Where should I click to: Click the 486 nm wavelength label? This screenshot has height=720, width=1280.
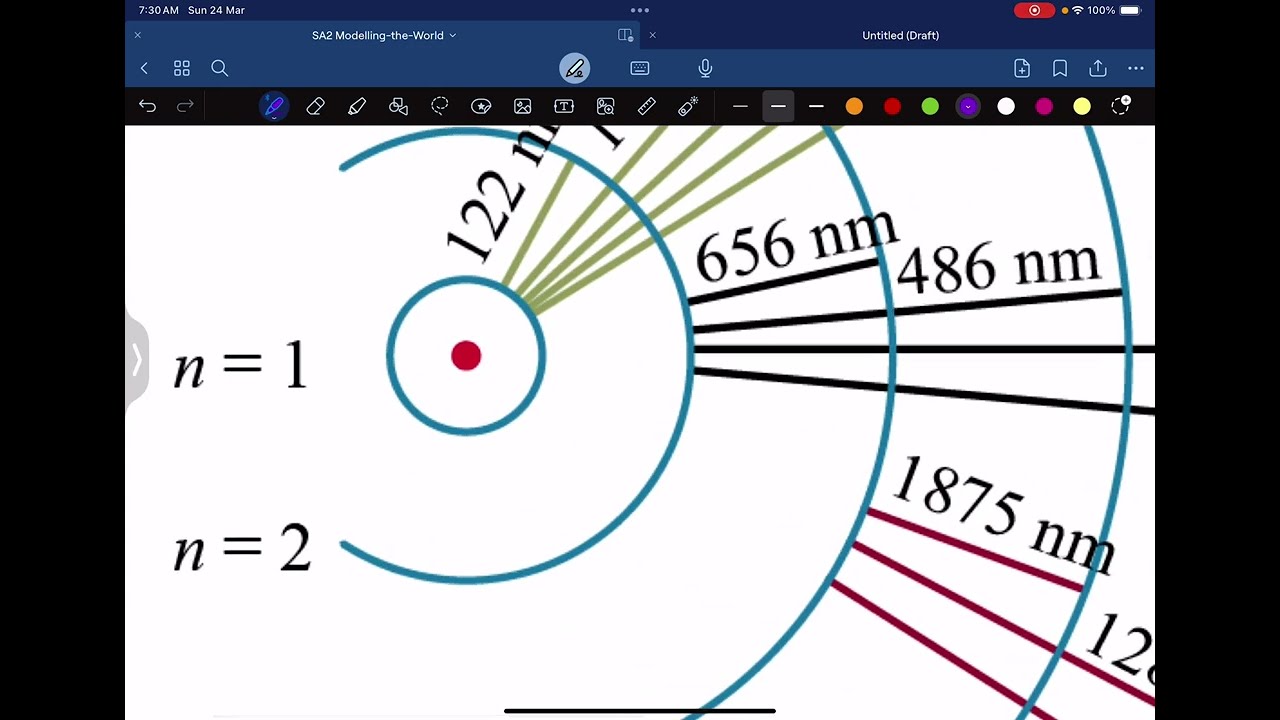(x=999, y=266)
